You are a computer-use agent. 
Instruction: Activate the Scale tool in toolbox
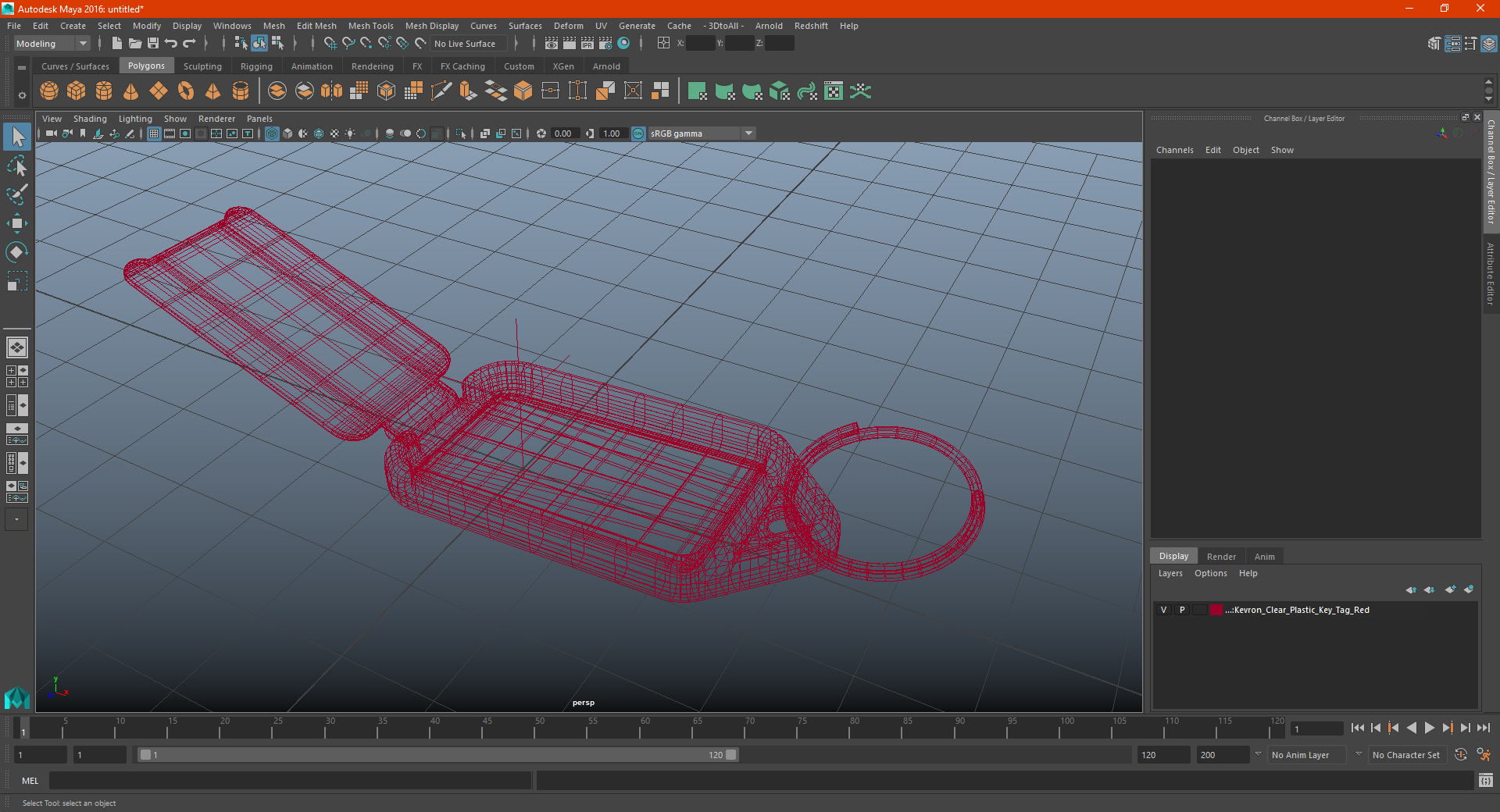pyautogui.click(x=17, y=280)
